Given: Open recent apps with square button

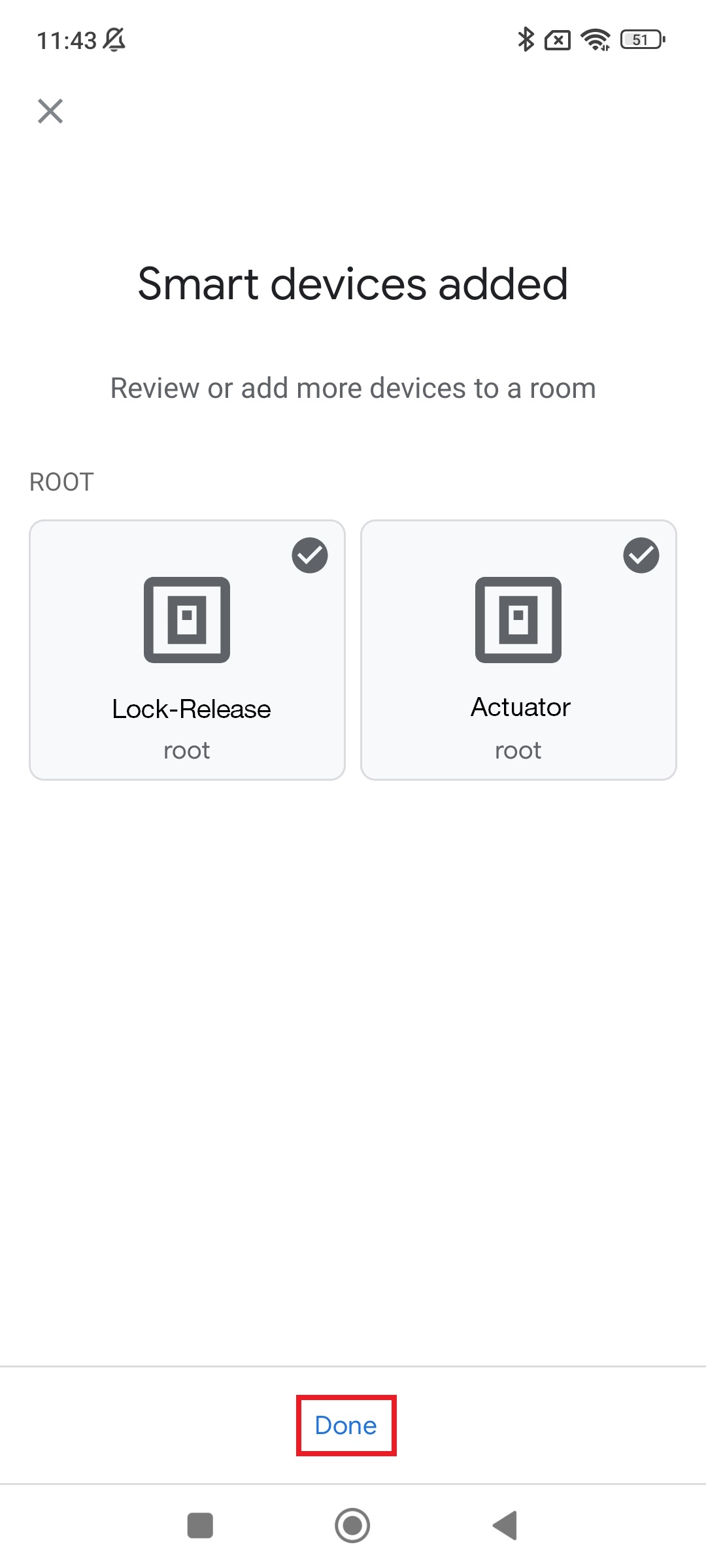Looking at the screenshot, I should coord(200,1526).
